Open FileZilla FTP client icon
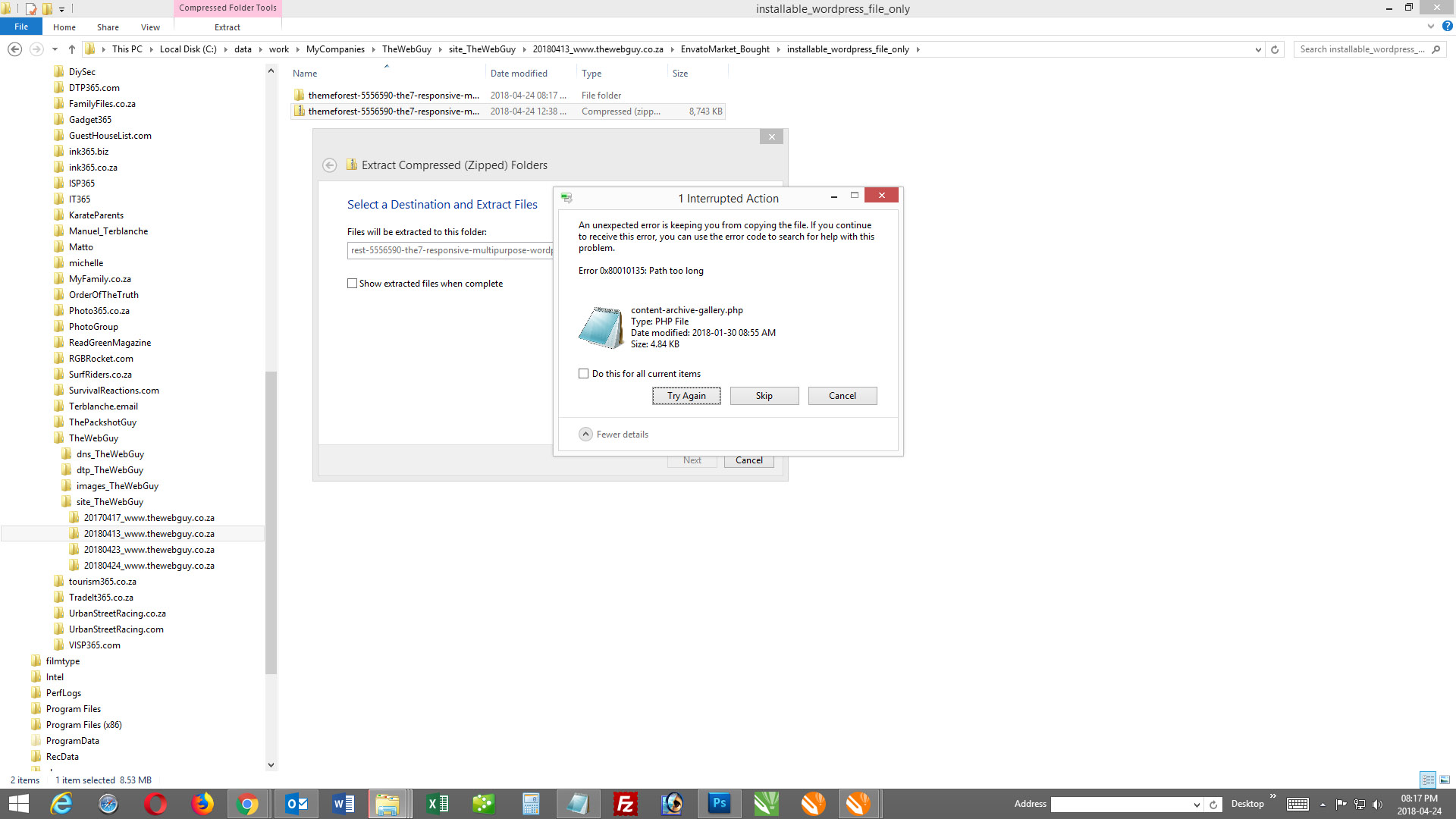 [624, 803]
